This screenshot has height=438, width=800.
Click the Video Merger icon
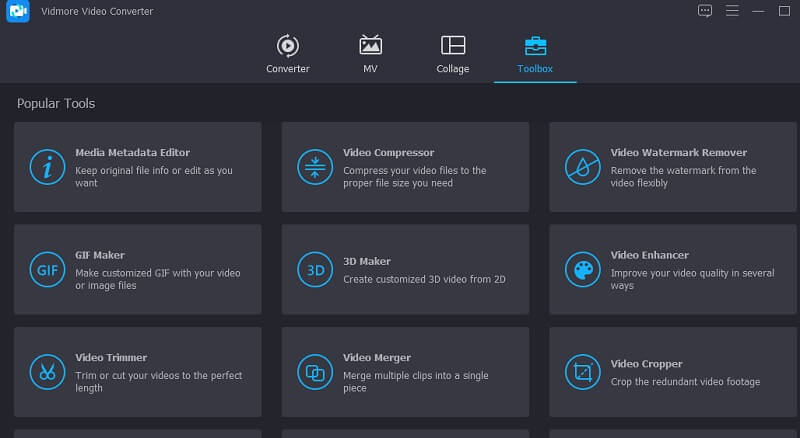tap(314, 372)
